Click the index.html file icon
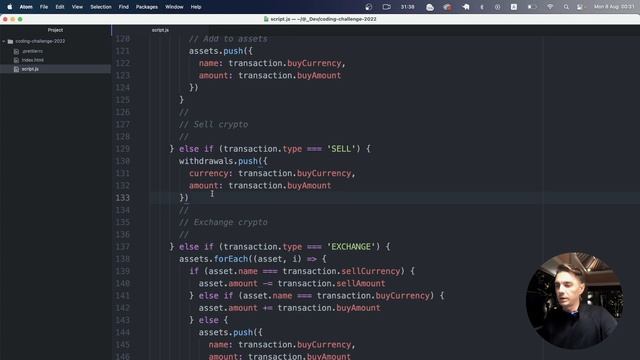The width and height of the screenshot is (640, 360). (16, 60)
